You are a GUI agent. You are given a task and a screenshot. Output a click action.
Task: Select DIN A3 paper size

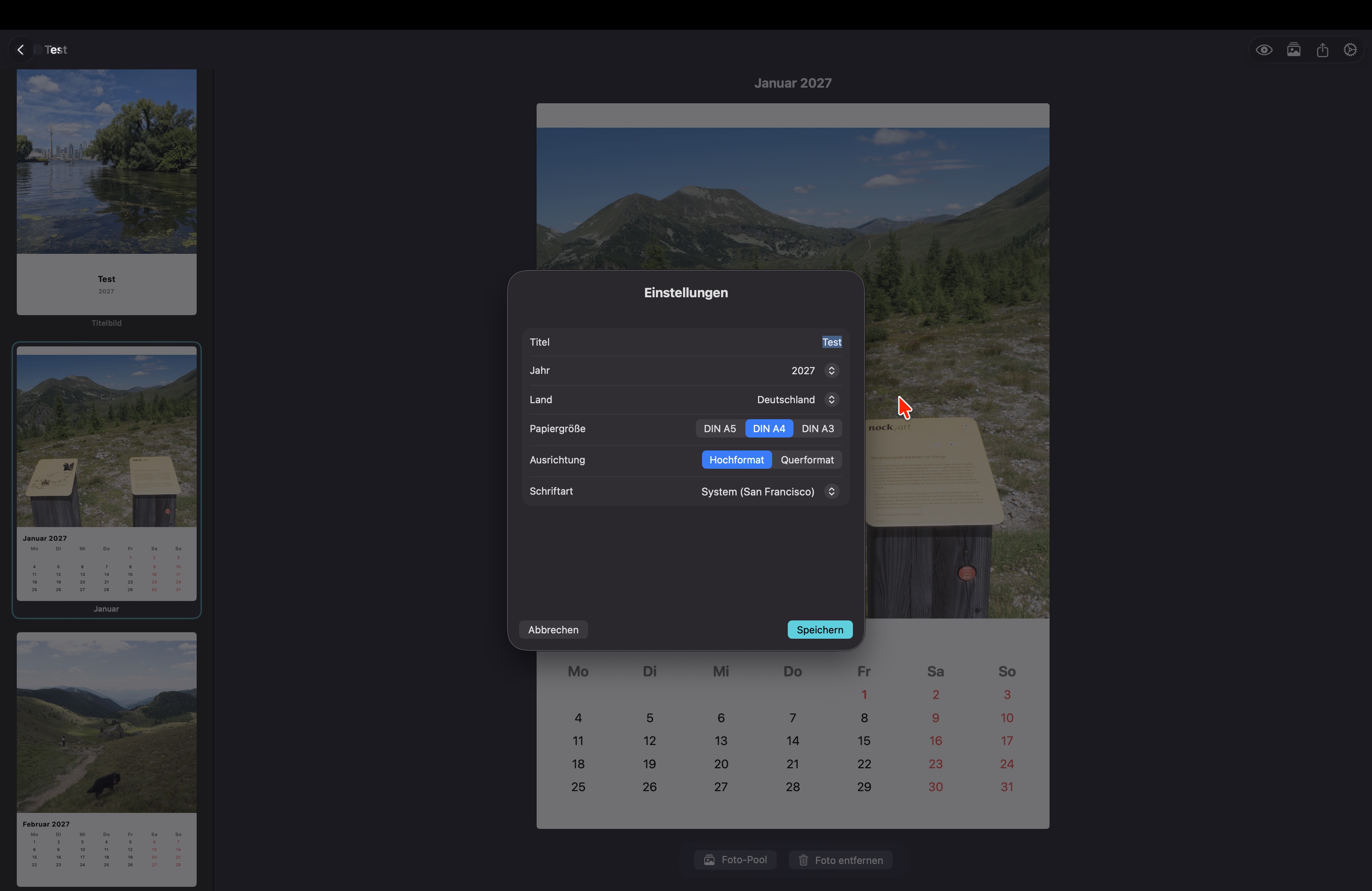pos(817,428)
